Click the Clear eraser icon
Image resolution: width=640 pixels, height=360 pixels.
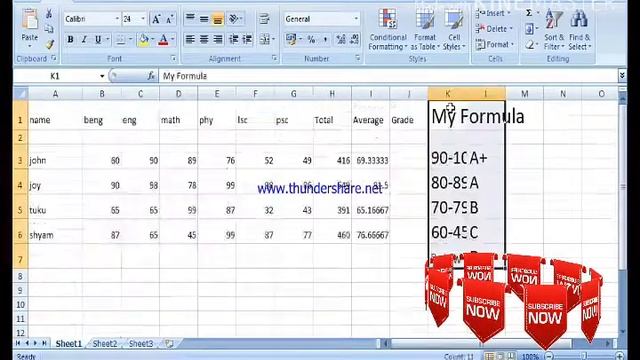click(529, 44)
